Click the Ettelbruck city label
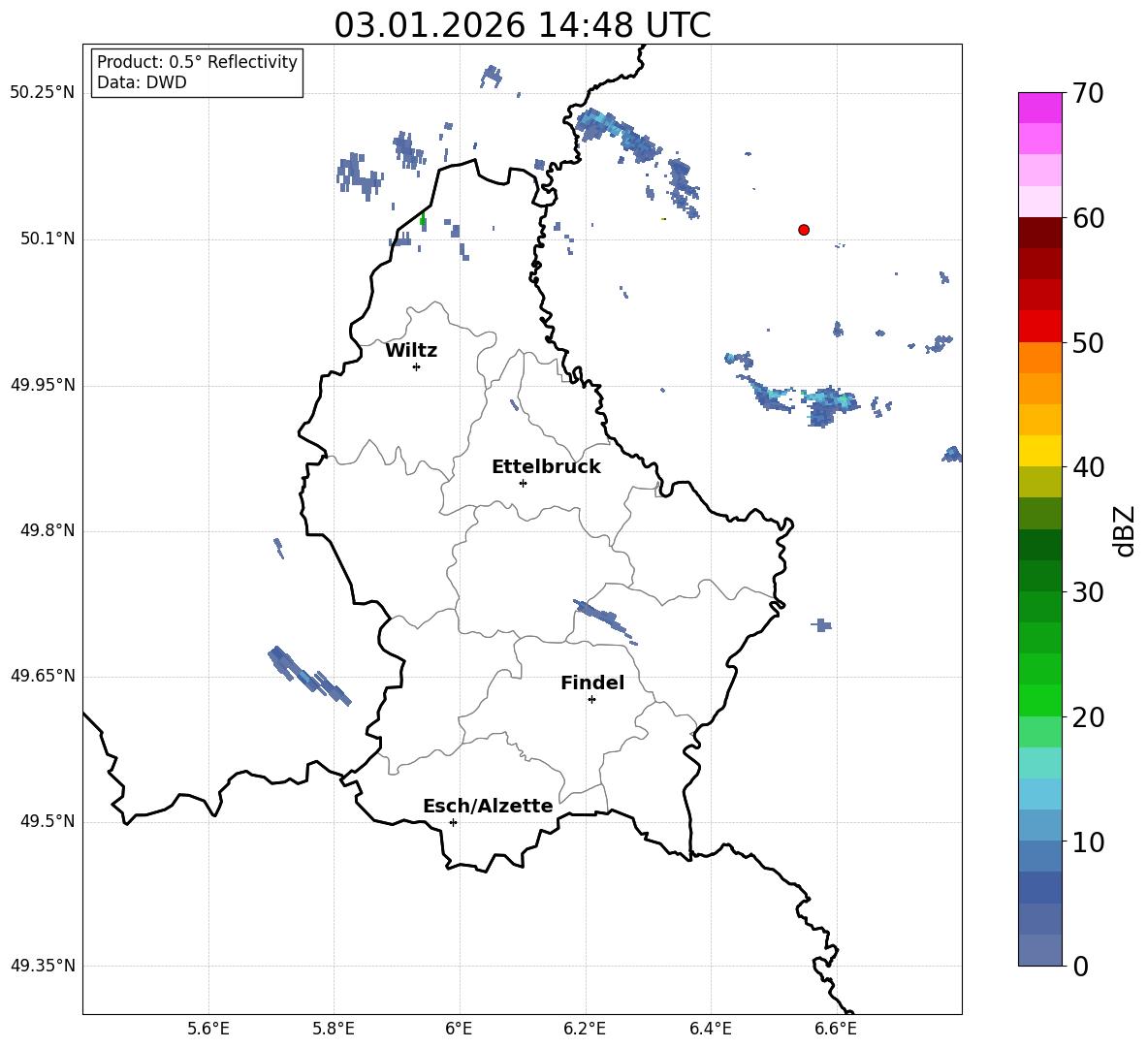 pyautogui.click(x=546, y=467)
